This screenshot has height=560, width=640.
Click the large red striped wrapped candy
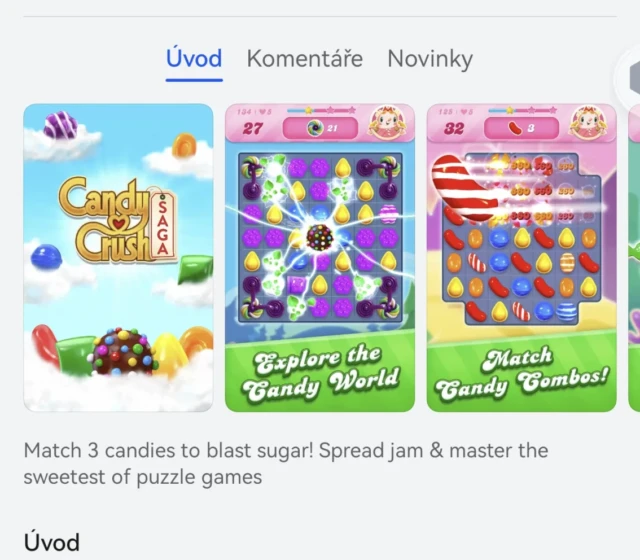pyautogui.click(x=462, y=188)
